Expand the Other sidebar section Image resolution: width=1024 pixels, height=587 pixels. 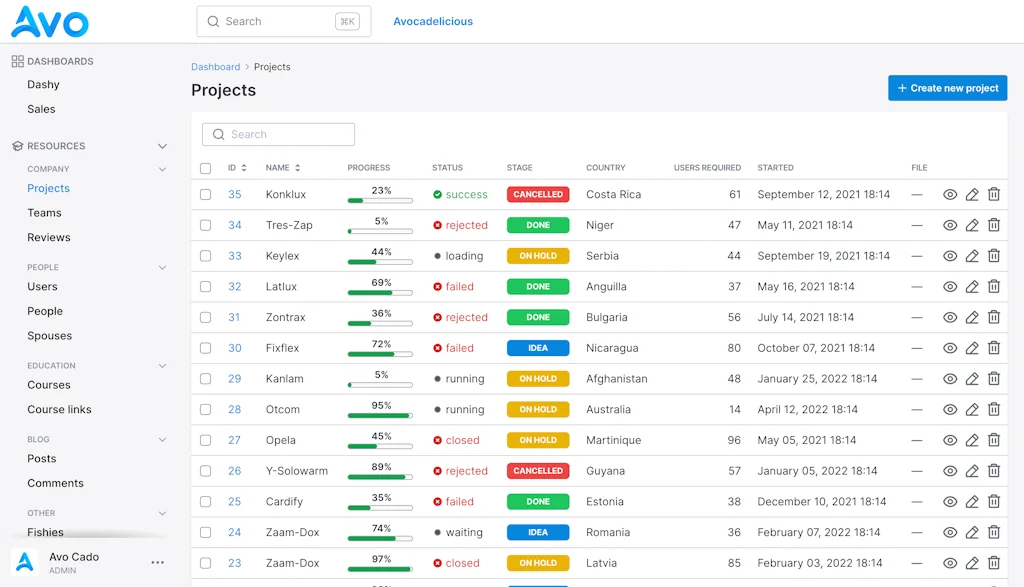162,513
